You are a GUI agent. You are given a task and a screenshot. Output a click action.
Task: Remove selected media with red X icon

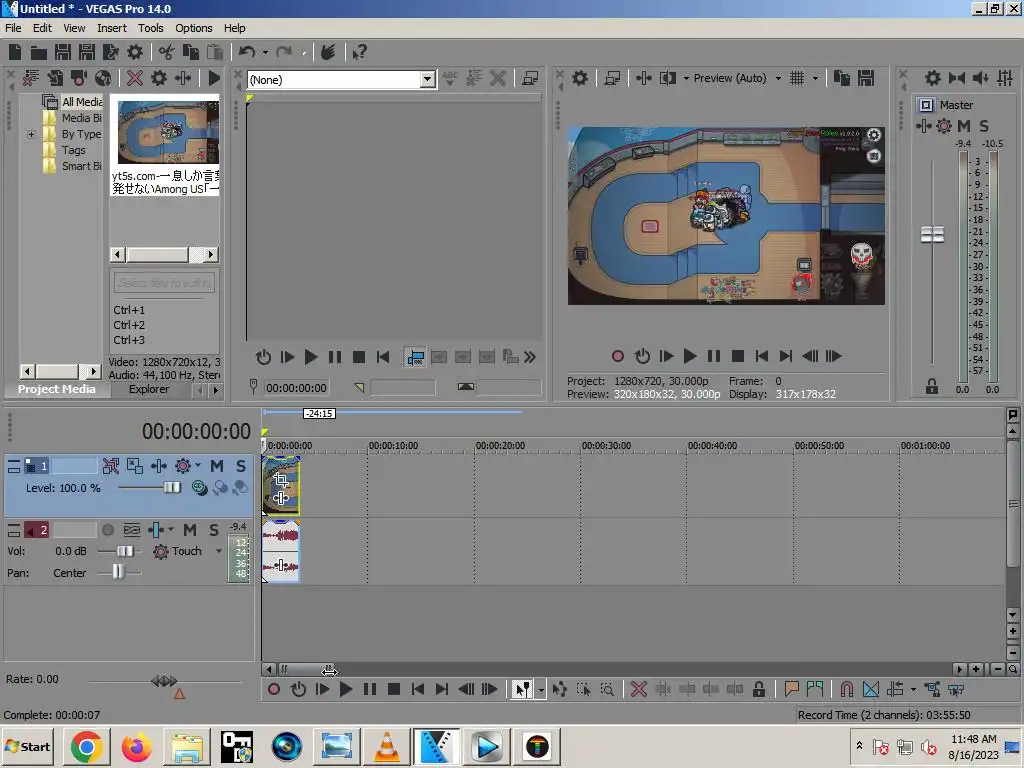click(x=135, y=78)
